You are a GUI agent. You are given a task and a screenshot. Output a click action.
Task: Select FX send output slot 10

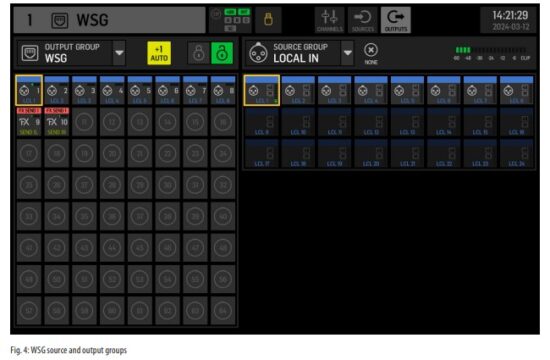pos(57,122)
